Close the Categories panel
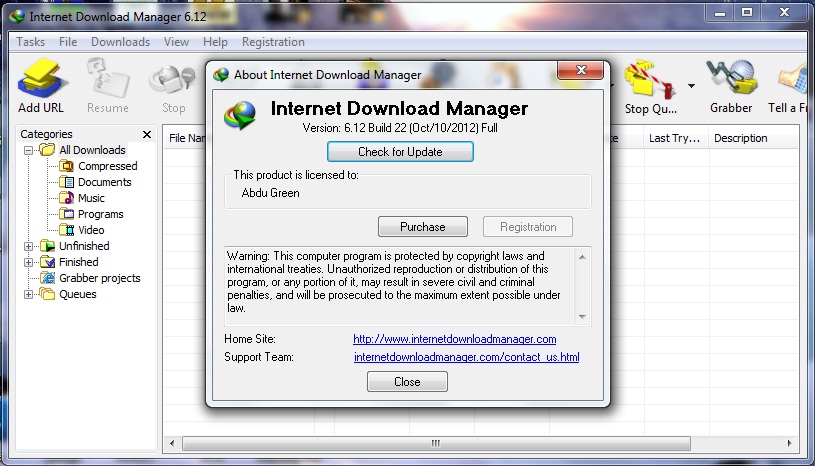This screenshot has width=815, height=466. pos(147,135)
